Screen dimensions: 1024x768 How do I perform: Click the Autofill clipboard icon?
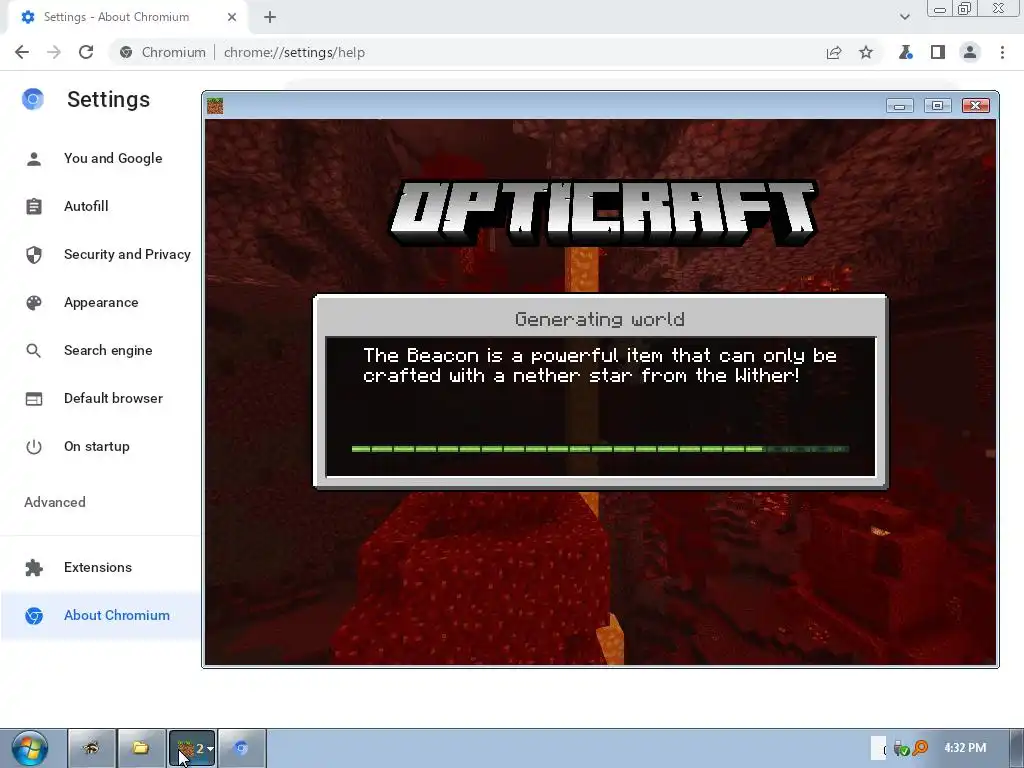(34, 206)
